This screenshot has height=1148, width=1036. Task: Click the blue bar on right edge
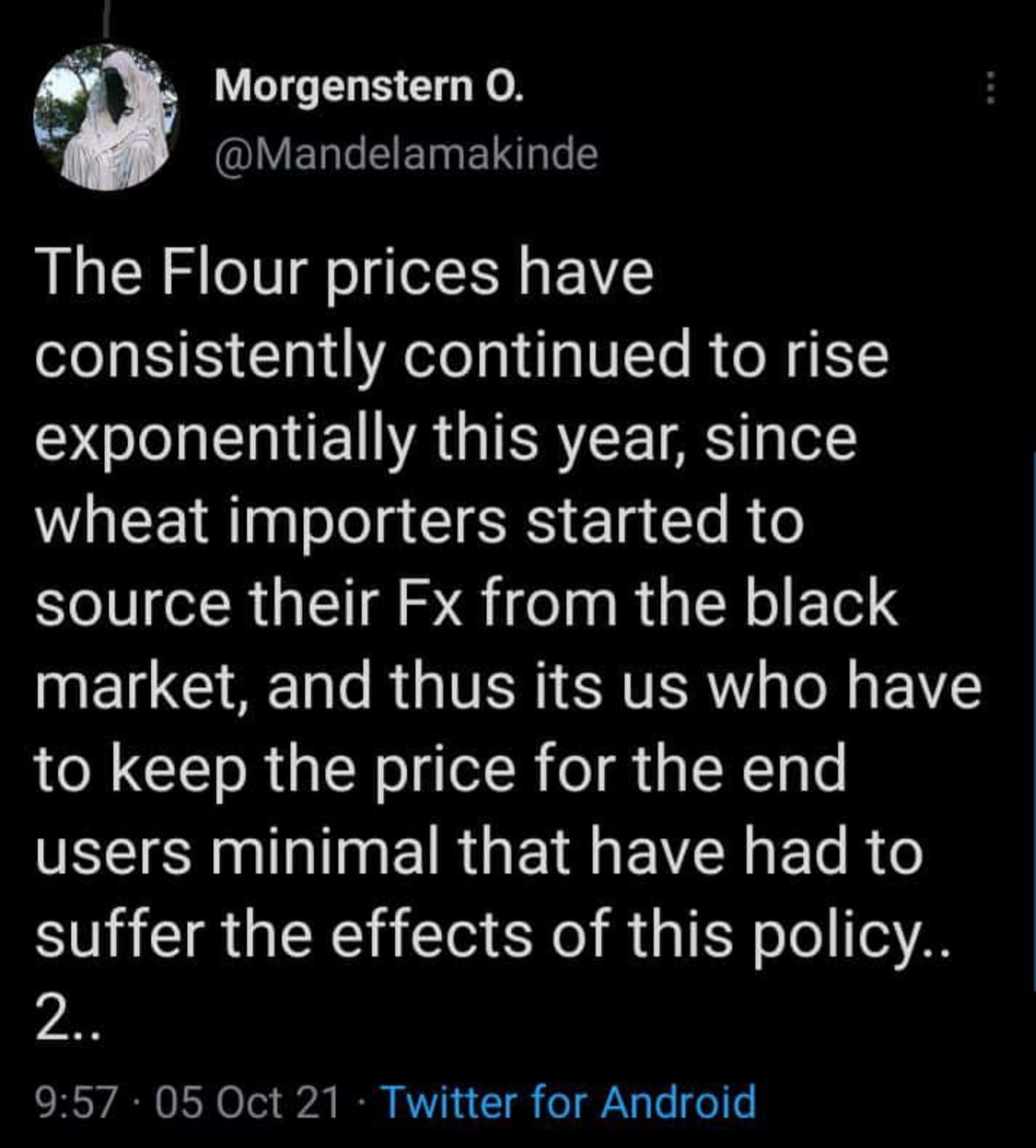point(1032,719)
